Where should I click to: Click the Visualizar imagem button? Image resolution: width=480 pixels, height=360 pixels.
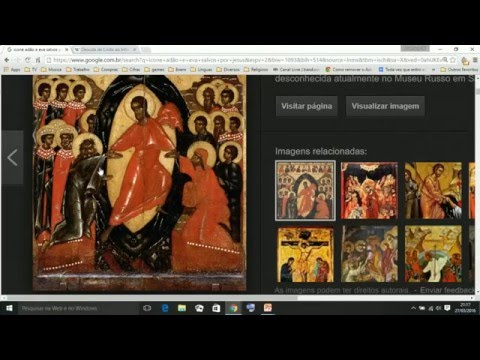pyautogui.click(x=385, y=106)
